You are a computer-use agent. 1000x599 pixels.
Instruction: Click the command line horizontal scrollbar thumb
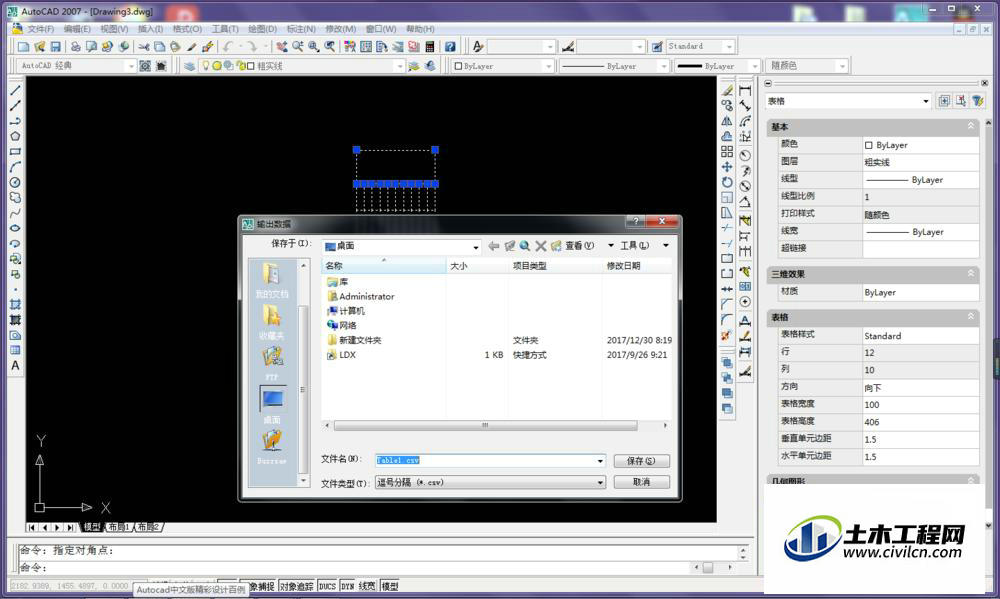[707, 567]
